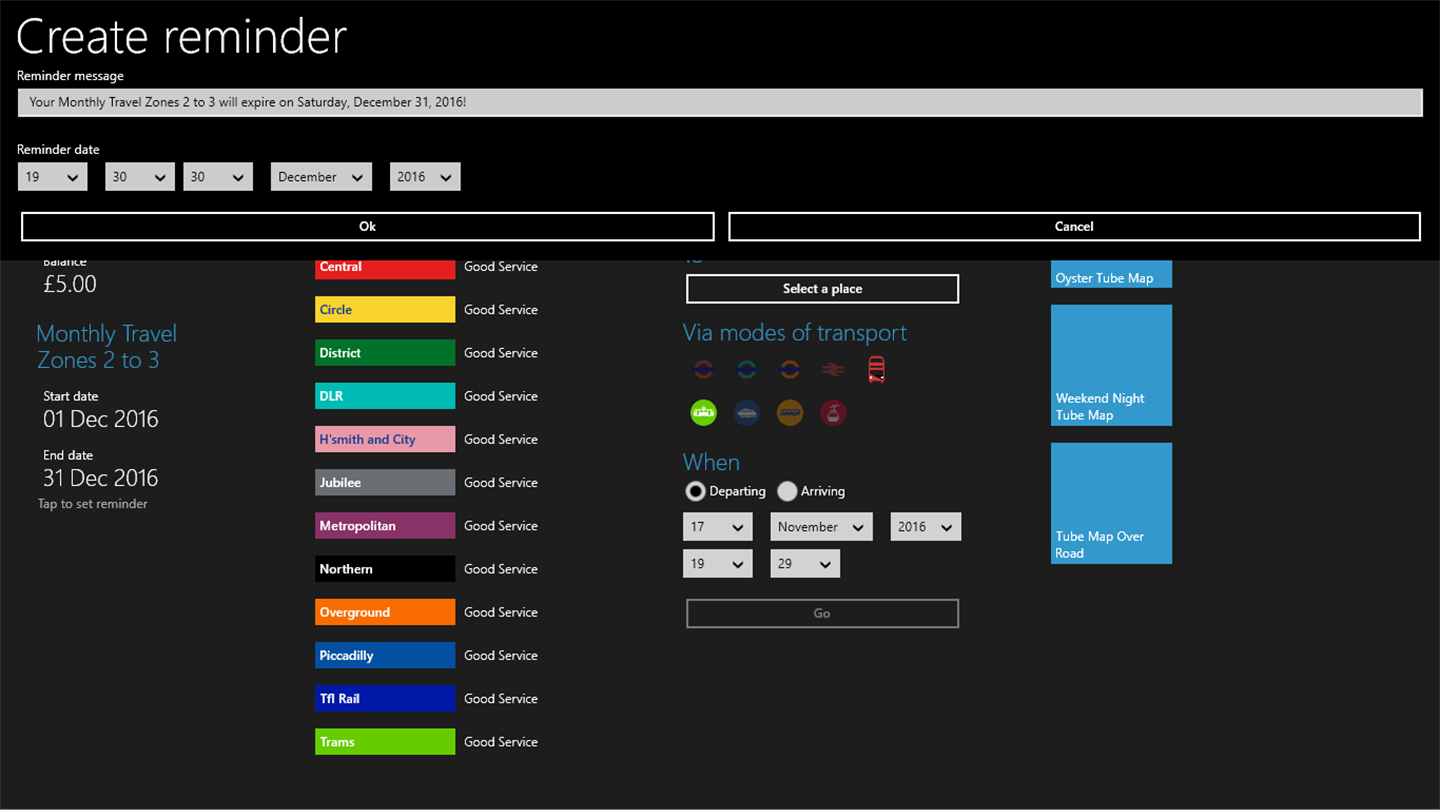Click the end date 31 Dec 2016
The height and width of the screenshot is (810, 1440).
(101, 478)
